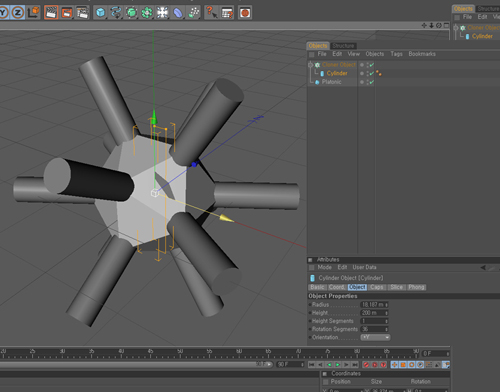Open the User Data menu
The height and width of the screenshot is (392, 500).
[364, 267]
